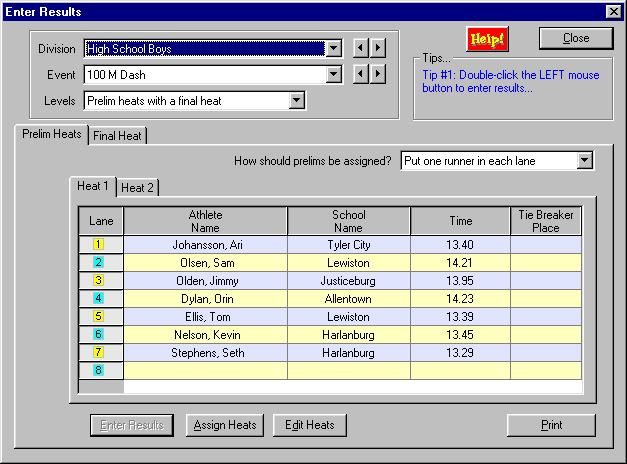The width and height of the screenshot is (627, 464).
Task: Click the empty athlete cell in lane 8
Action: [206, 370]
